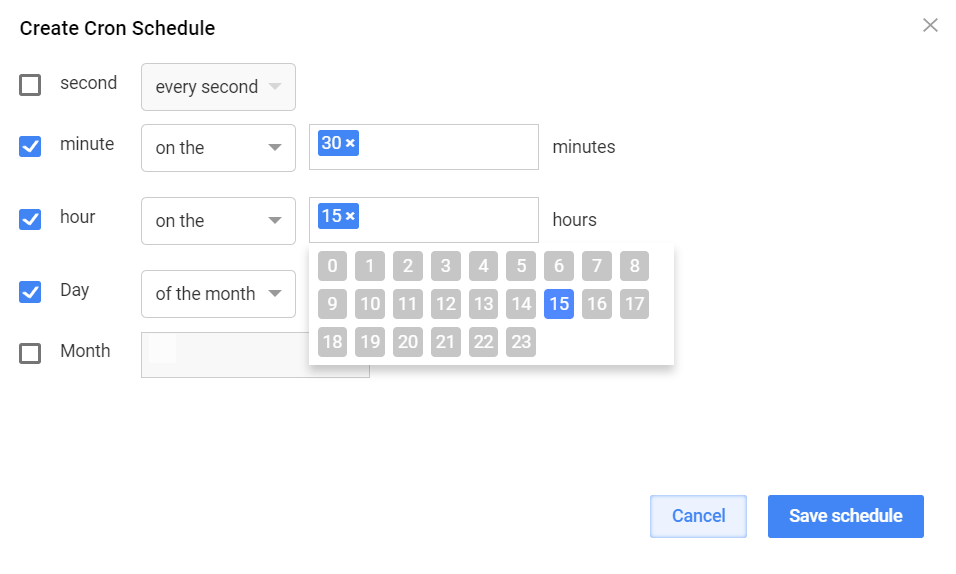This screenshot has height=574, width=956.
Task: Close the Create Cron Schedule dialog
Action: click(930, 25)
